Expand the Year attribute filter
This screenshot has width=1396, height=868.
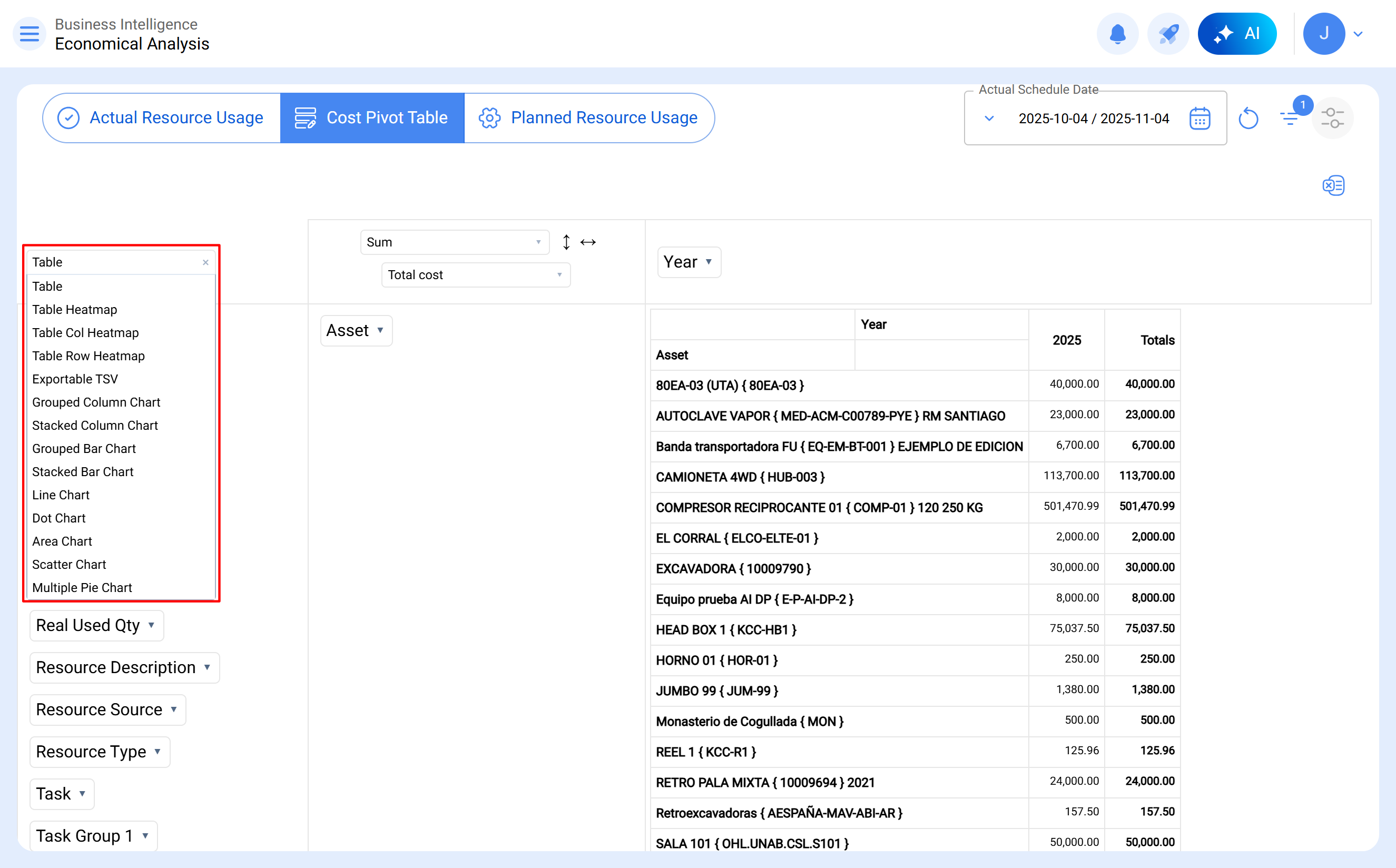coord(709,262)
